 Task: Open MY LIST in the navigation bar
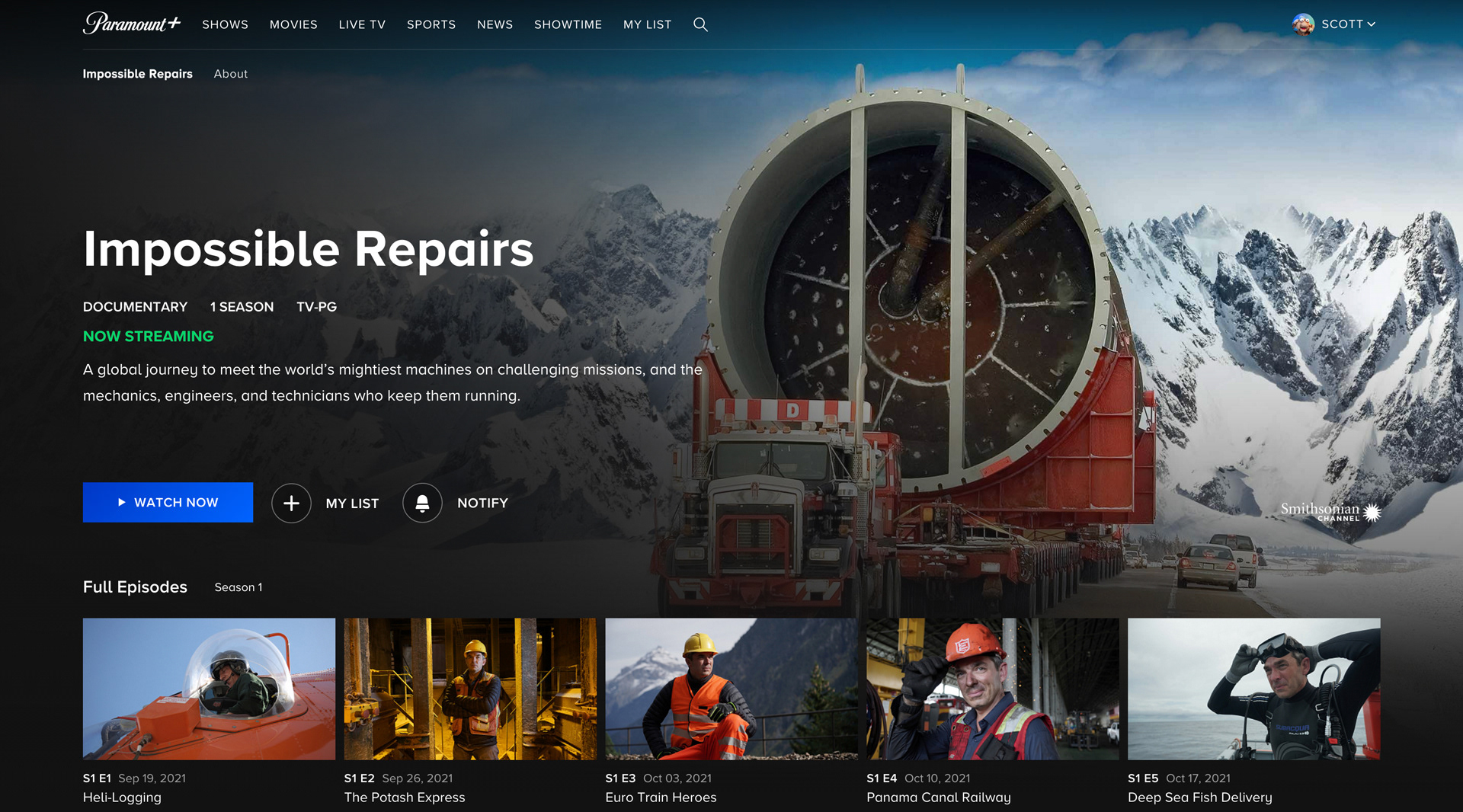click(x=647, y=24)
